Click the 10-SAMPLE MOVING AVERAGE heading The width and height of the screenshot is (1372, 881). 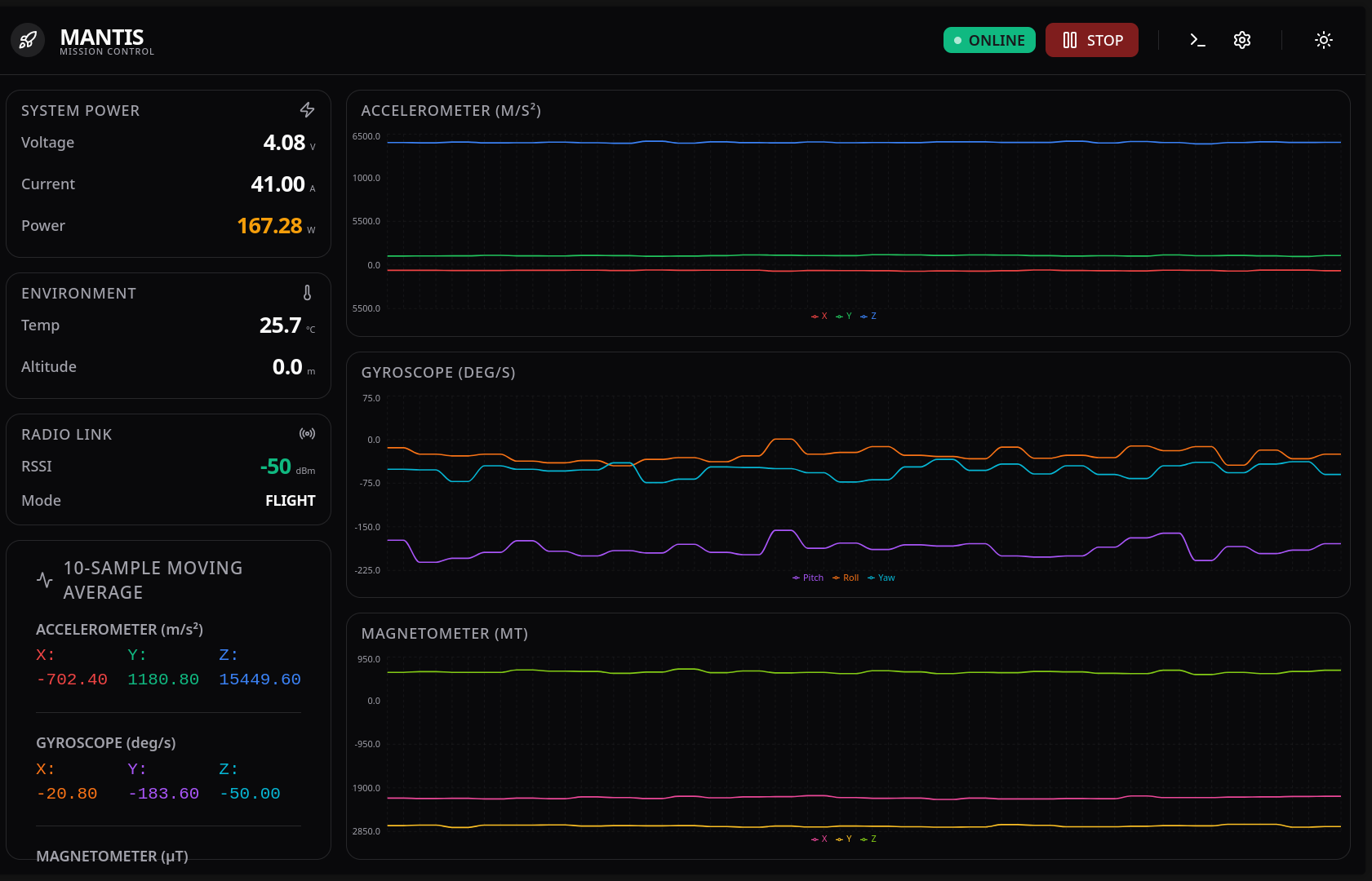coord(153,580)
